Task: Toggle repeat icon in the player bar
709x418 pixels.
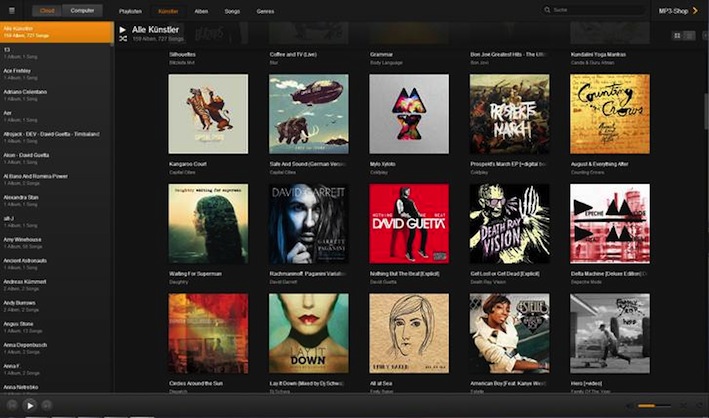Action: 700,406
